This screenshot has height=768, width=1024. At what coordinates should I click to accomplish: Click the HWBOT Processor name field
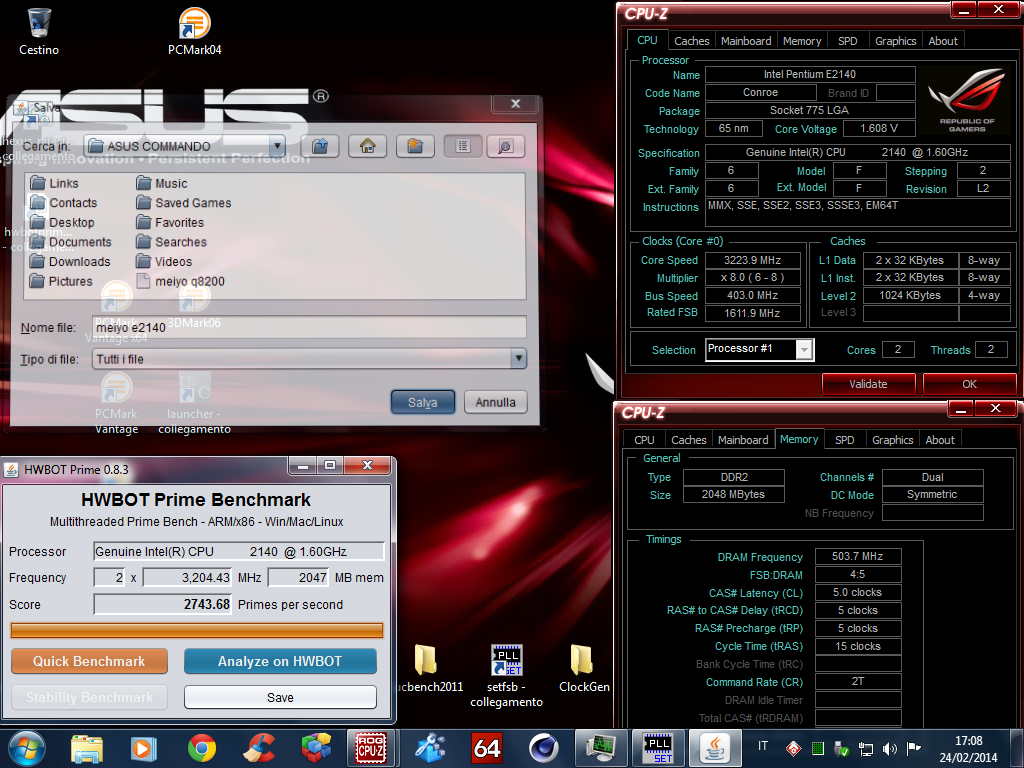[239, 552]
